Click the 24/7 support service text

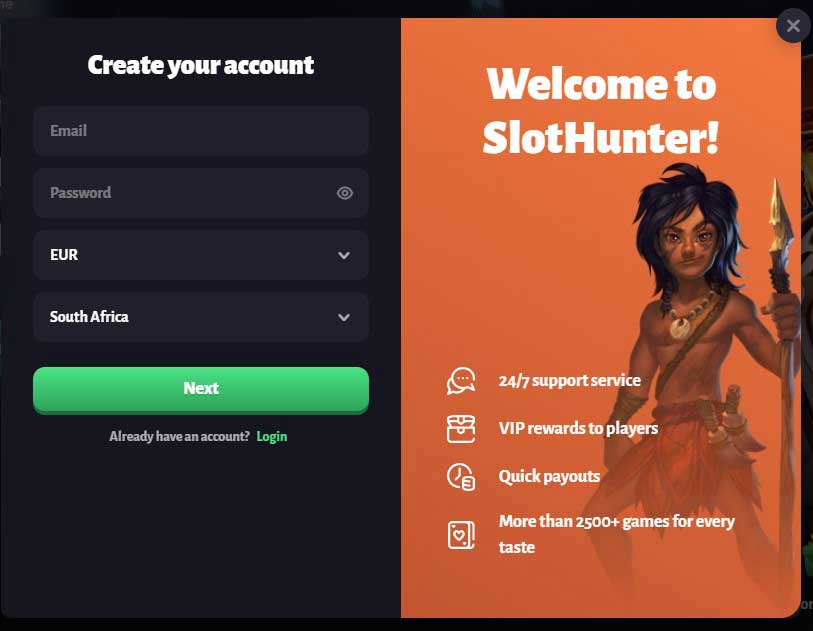tap(570, 381)
